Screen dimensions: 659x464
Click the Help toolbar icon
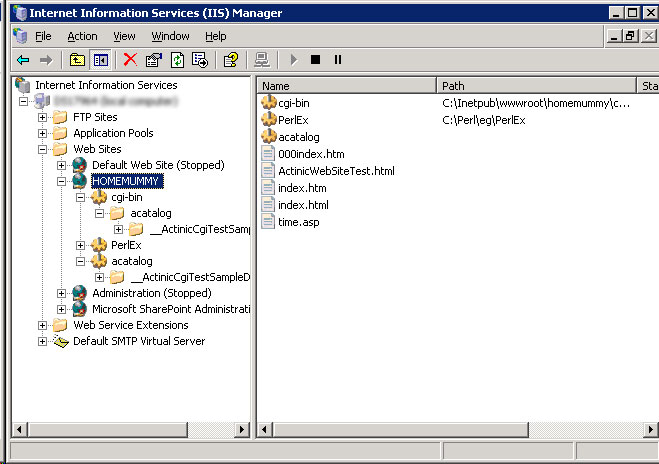[x=230, y=60]
